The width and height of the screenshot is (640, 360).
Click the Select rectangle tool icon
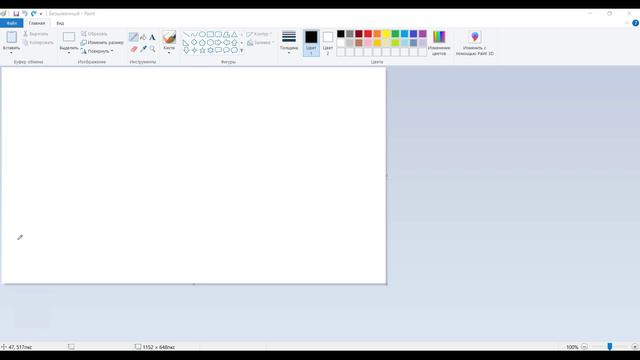point(69,37)
